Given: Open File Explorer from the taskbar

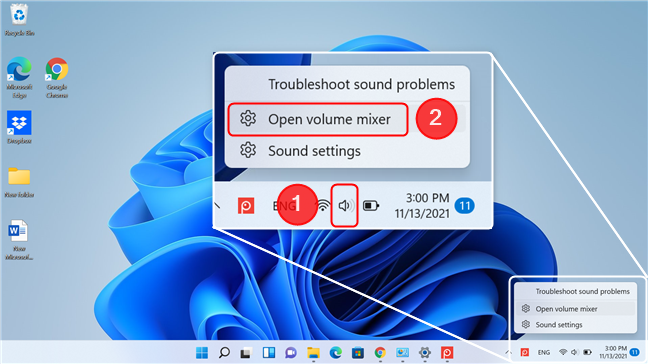Looking at the screenshot, I should pos(313,352).
